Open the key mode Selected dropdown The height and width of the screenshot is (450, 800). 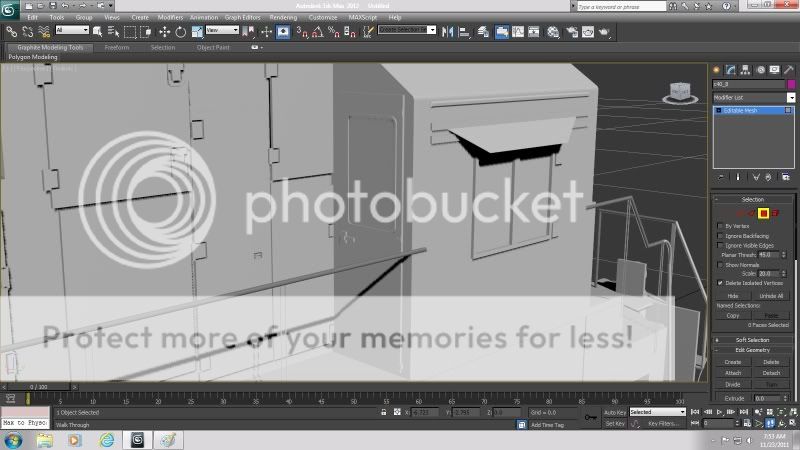point(657,412)
